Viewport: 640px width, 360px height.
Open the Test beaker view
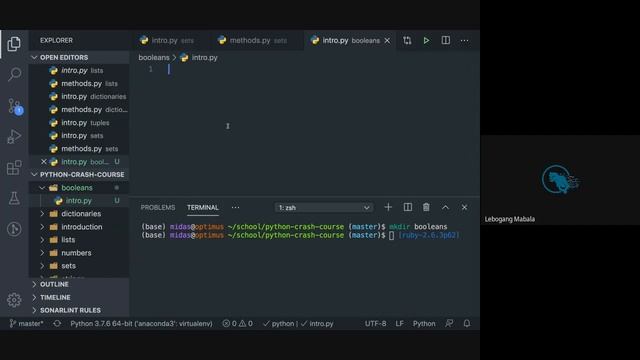(x=14, y=198)
